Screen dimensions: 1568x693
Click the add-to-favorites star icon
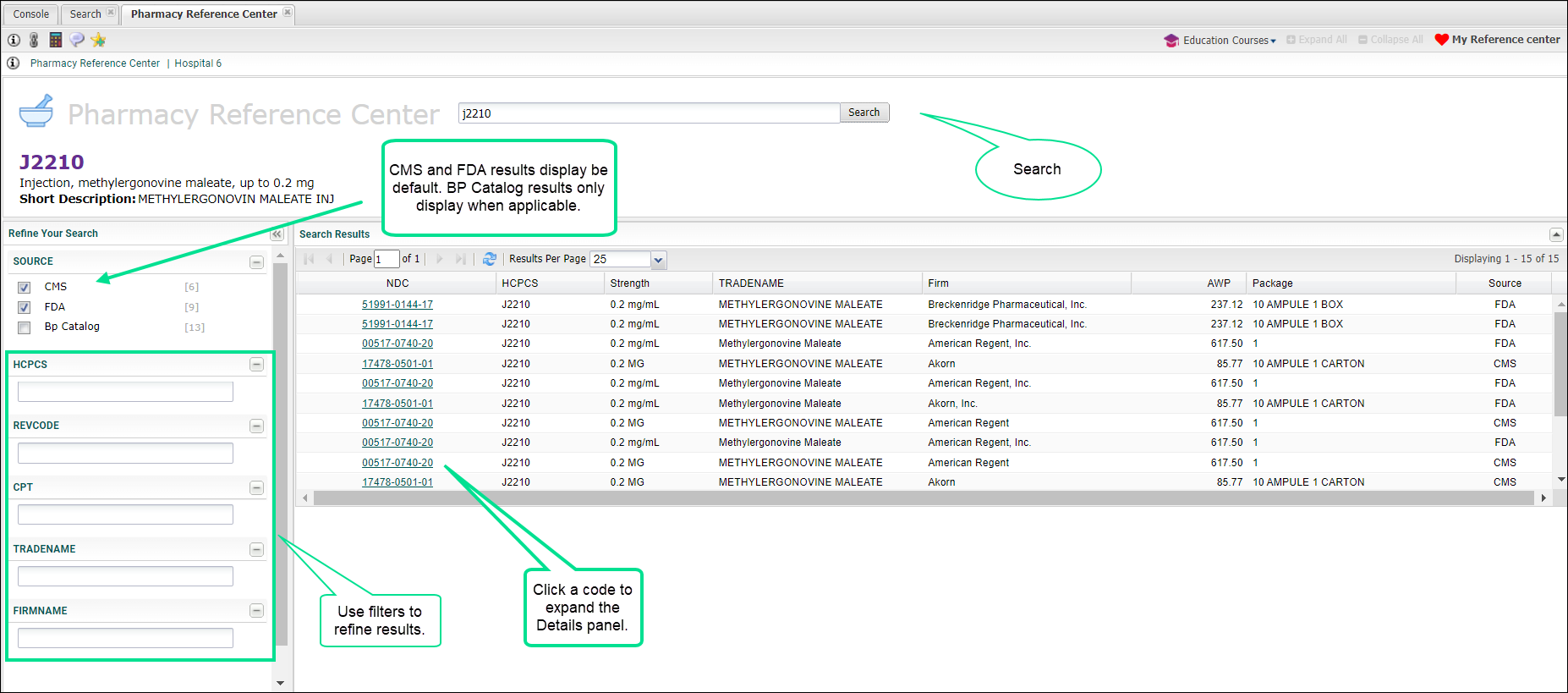click(98, 40)
